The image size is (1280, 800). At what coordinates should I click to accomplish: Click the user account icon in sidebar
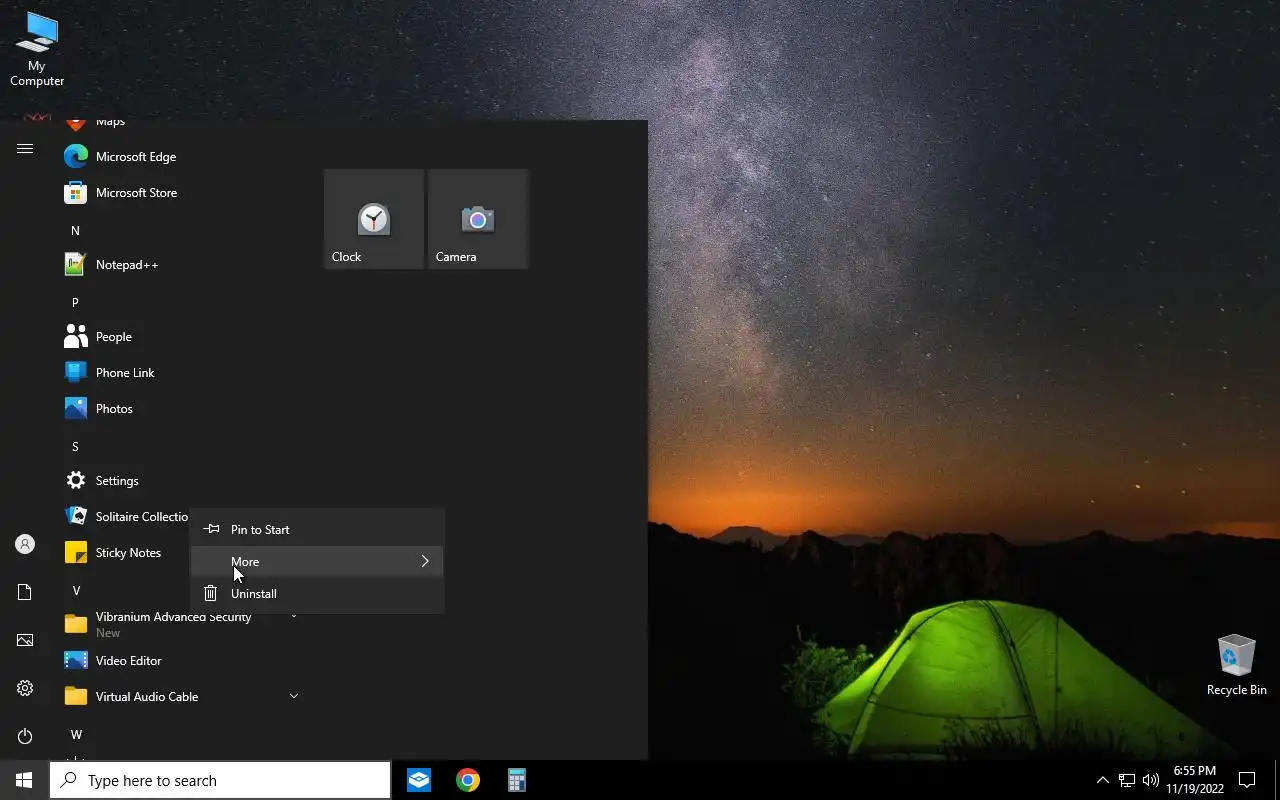click(x=25, y=544)
